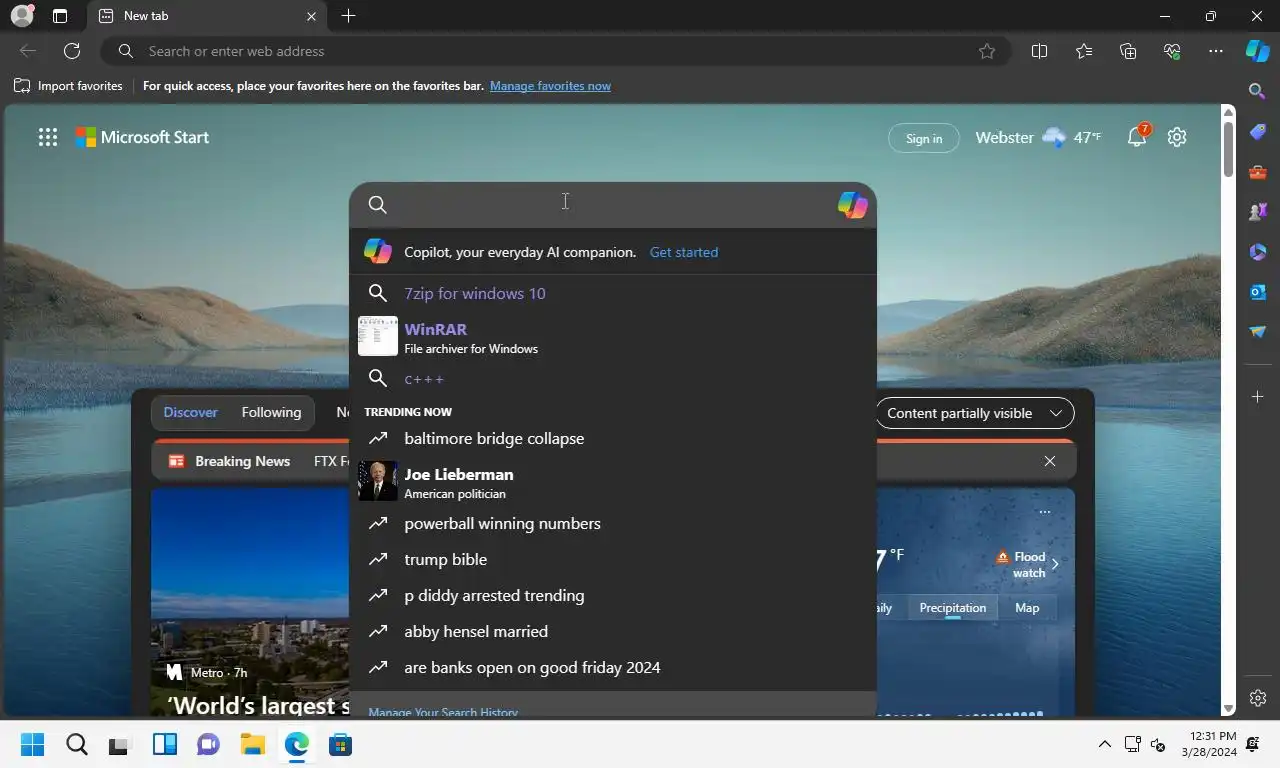Image resolution: width=1280 pixels, height=768 pixels.
Task: Click the address bar search field
Action: [555, 51]
